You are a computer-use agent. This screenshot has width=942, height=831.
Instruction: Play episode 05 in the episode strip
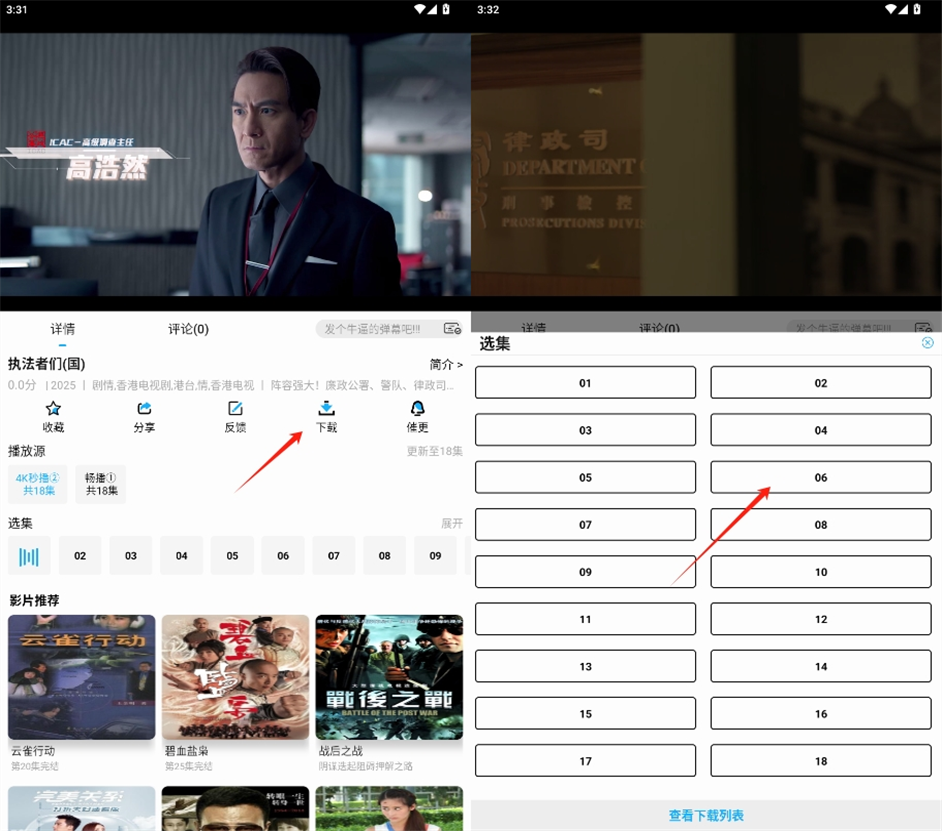tap(232, 556)
